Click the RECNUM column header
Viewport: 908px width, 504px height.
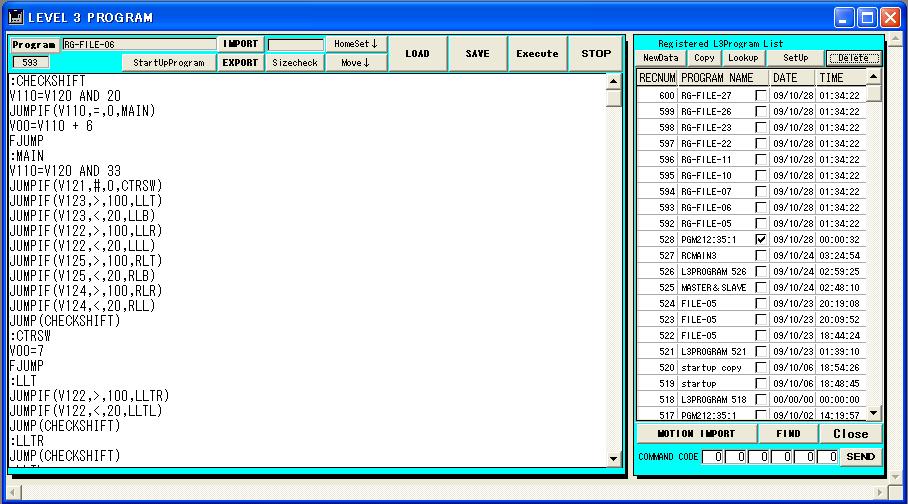(657, 78)
